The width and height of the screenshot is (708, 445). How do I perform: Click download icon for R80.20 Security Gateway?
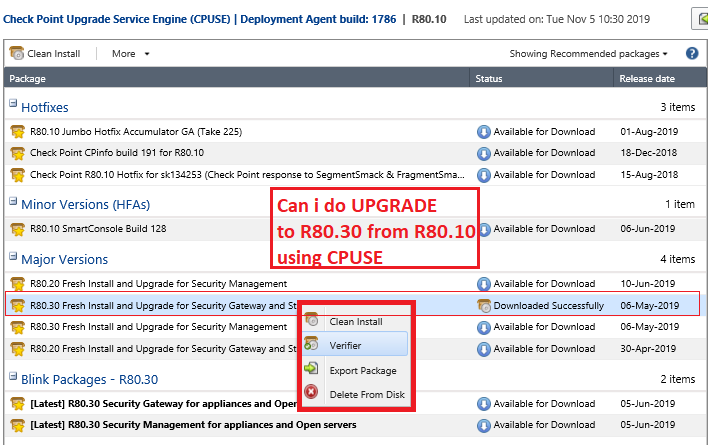click(x=484, y=349)
